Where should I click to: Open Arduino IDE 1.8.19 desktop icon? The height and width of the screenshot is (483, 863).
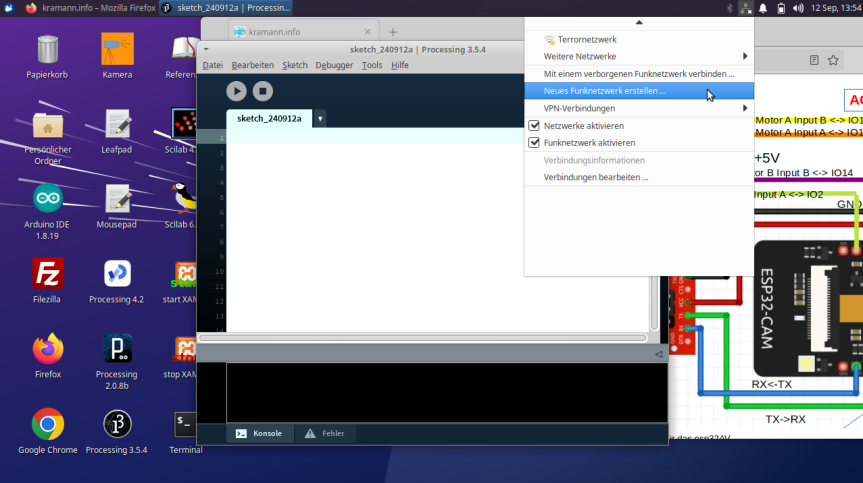point(47,198)
